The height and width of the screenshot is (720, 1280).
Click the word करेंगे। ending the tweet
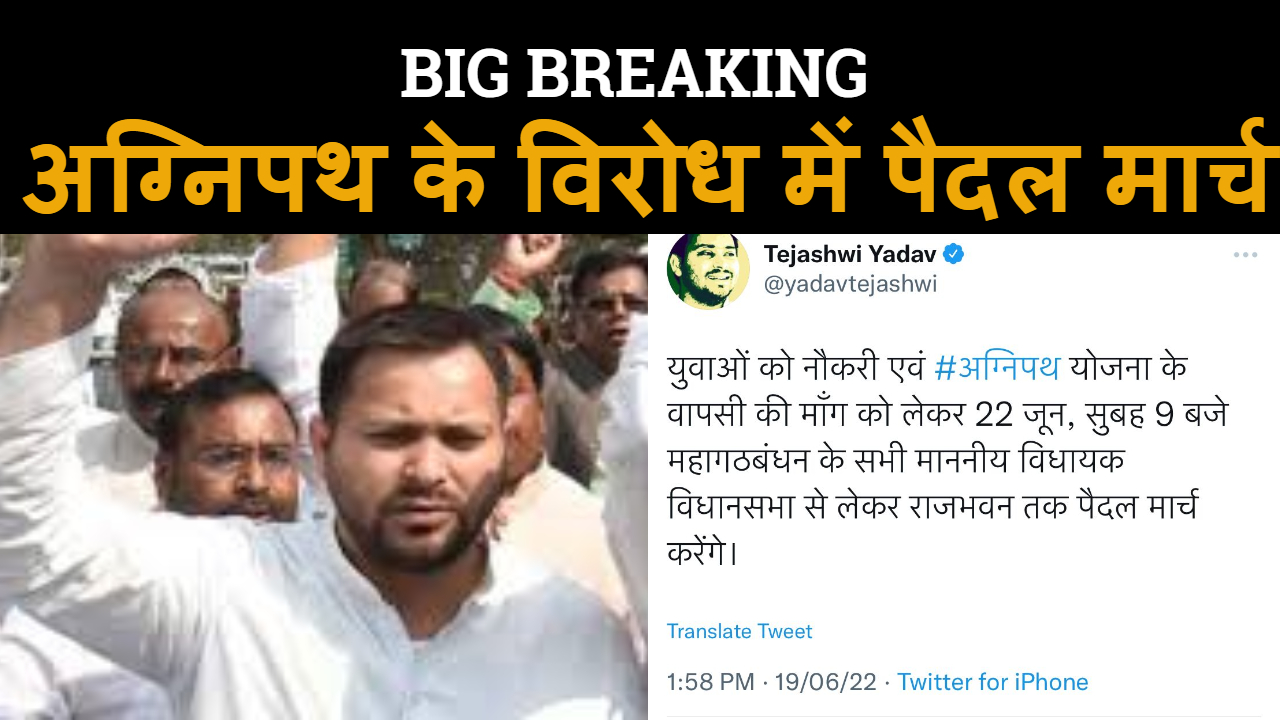pyautogui.click(x=702, y=553)
